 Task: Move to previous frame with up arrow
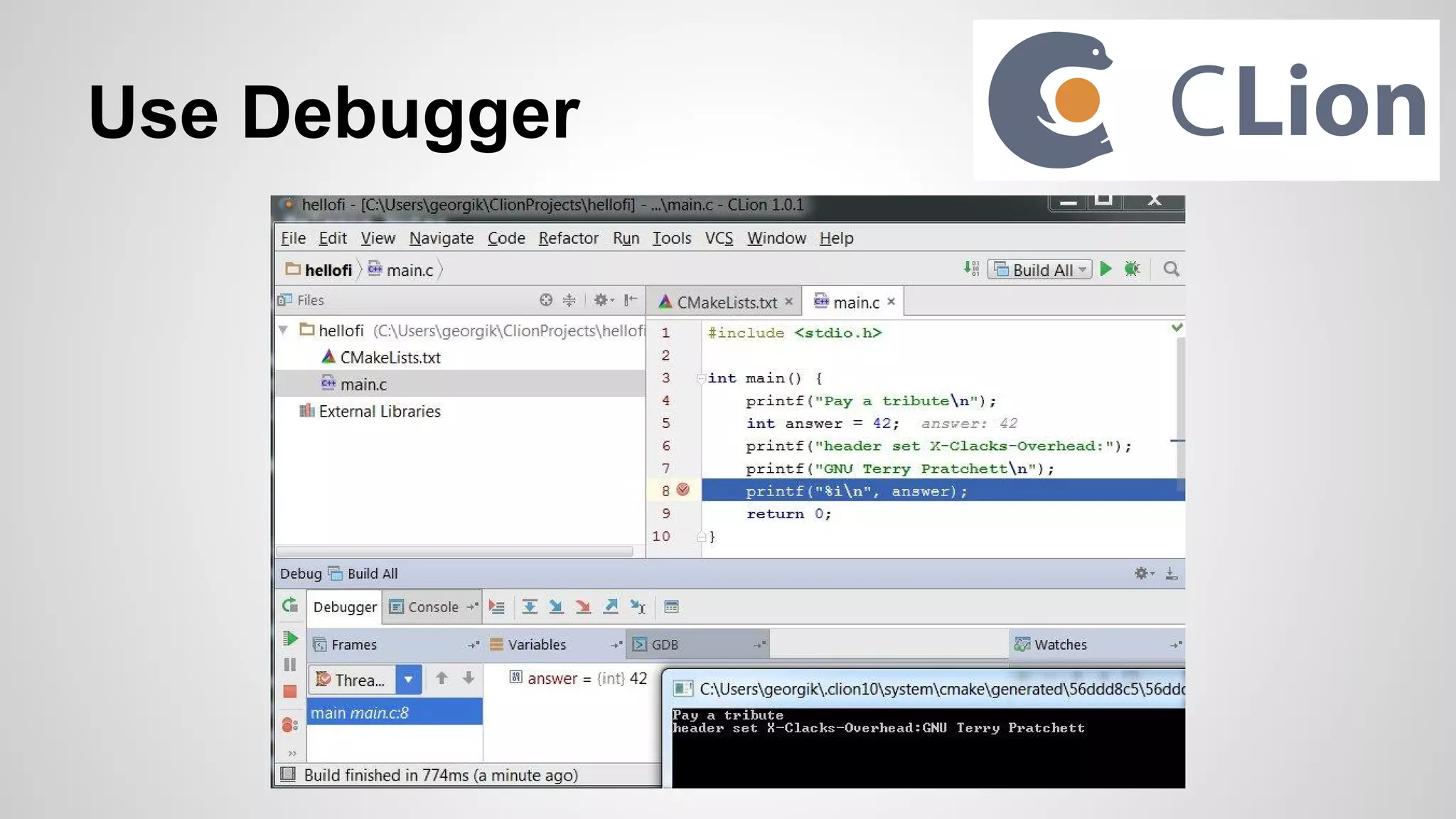tap(441, 678)
